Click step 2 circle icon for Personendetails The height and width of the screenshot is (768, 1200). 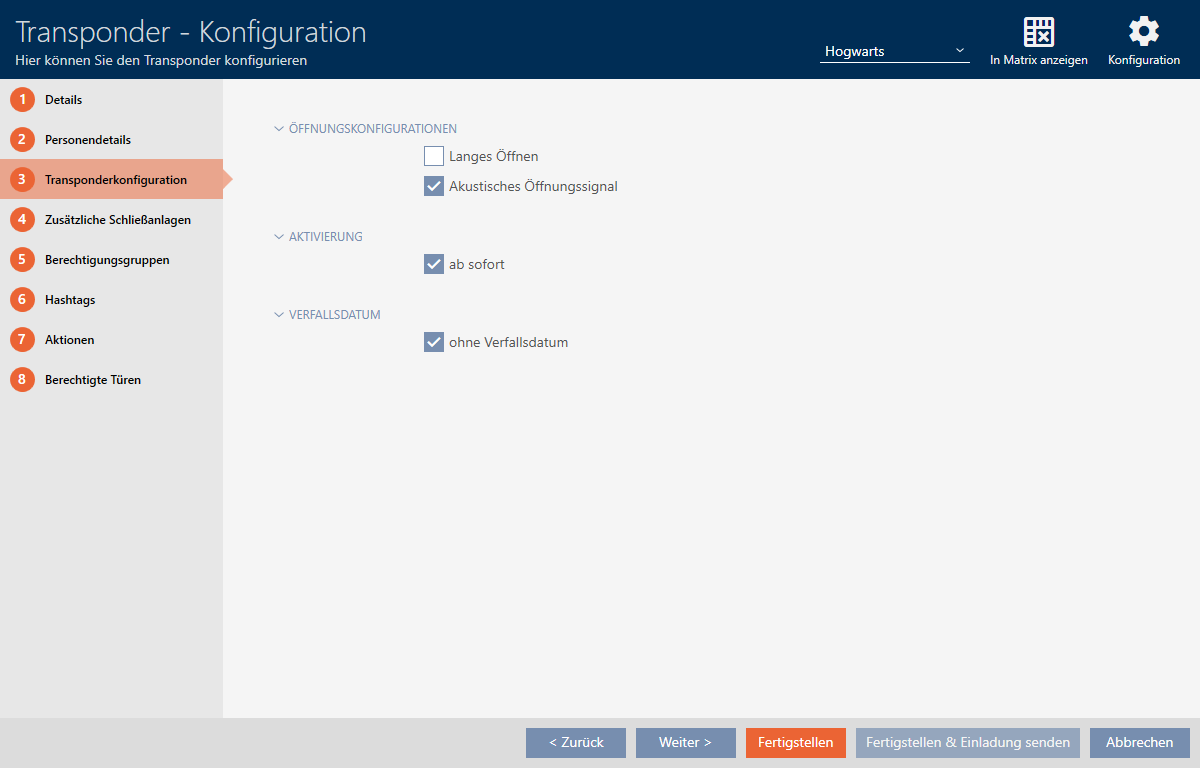22,140
